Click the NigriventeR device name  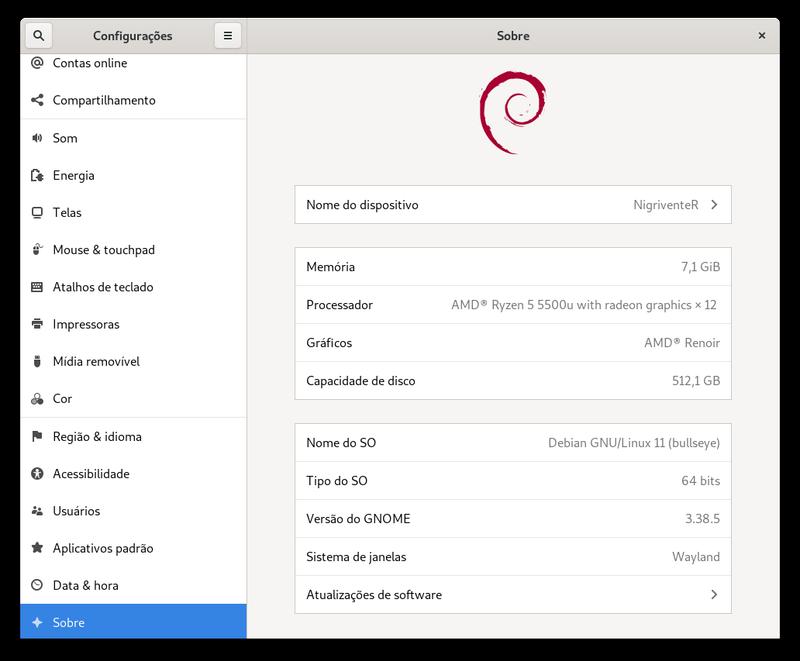(665, 205)
